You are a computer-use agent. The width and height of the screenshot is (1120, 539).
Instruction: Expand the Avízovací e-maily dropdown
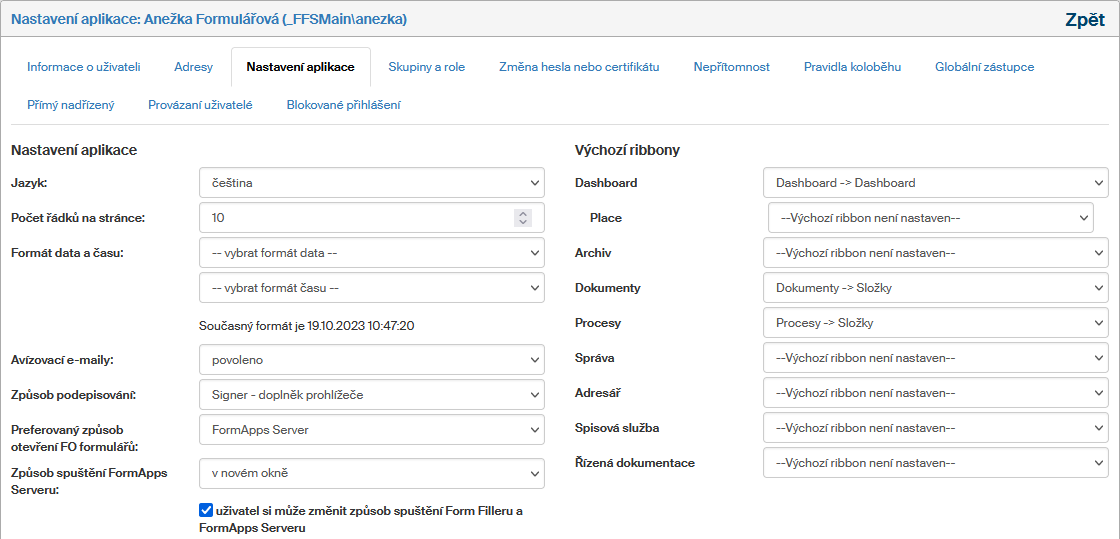click(372, 359)
